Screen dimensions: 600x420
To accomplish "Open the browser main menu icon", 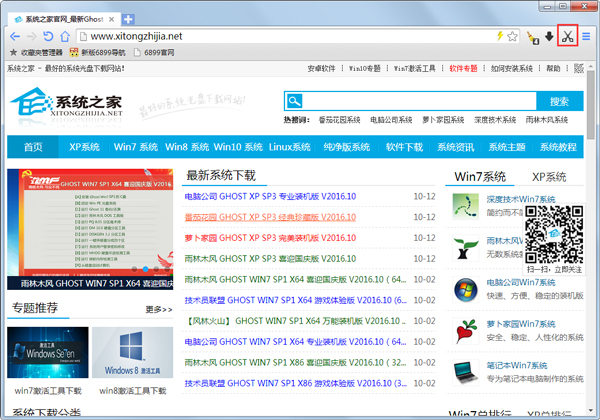I will click(586, 36).
